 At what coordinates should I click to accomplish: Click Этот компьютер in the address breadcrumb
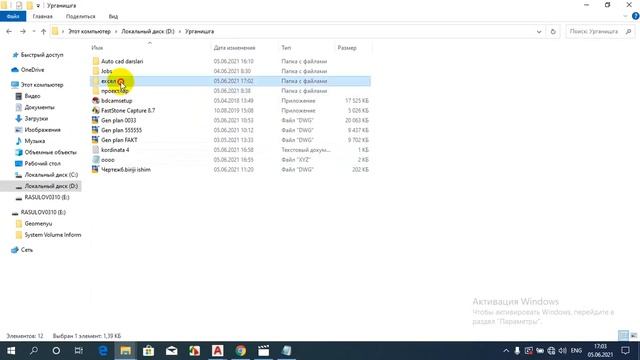pyautogui.click(x=89, y=31)
